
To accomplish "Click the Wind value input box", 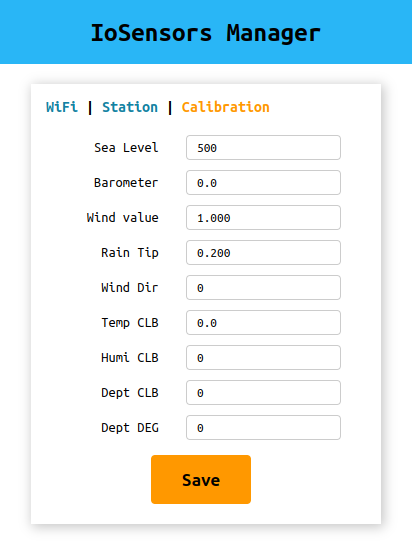I will click(263, 218).
